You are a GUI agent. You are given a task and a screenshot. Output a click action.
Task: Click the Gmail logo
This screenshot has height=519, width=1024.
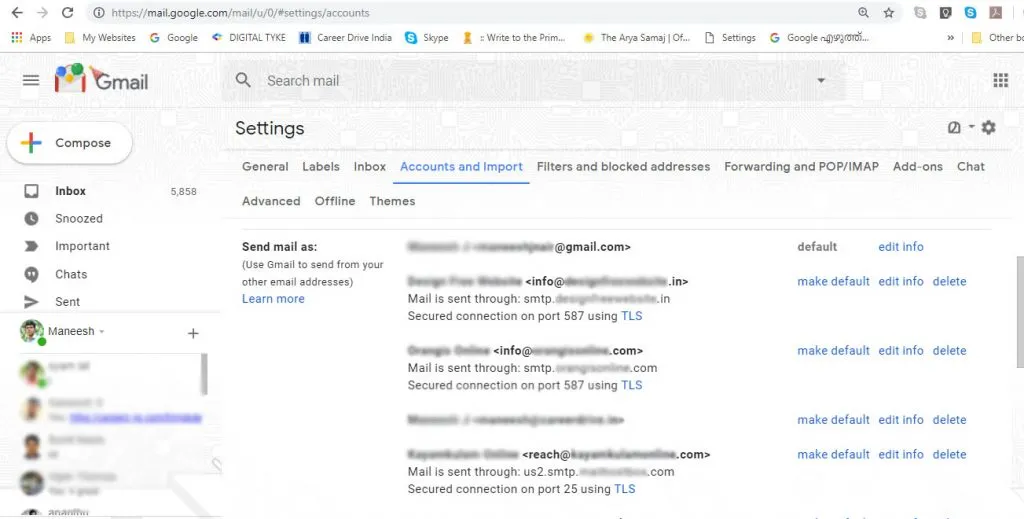102,79
